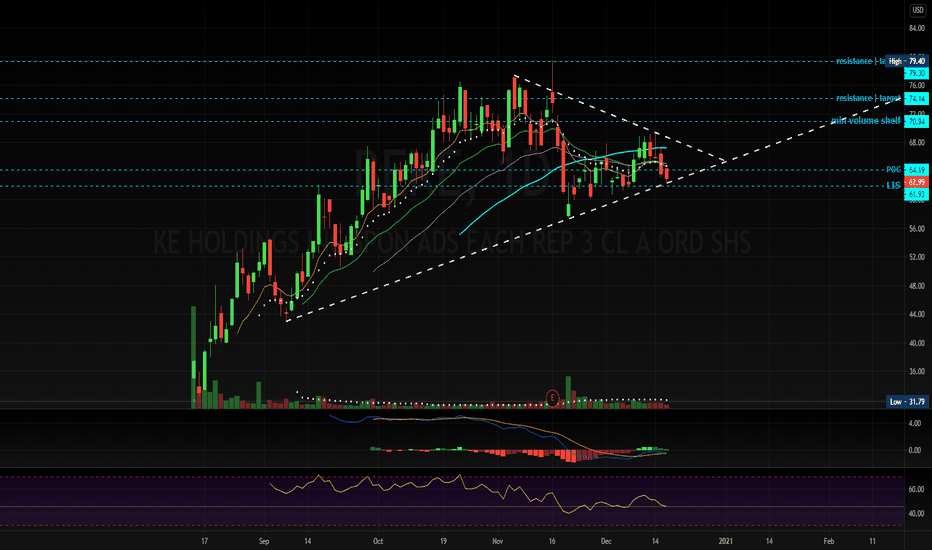Click the 61.93 LIS price tag
This screenshot has height=550, width=932.
(916, 194)
